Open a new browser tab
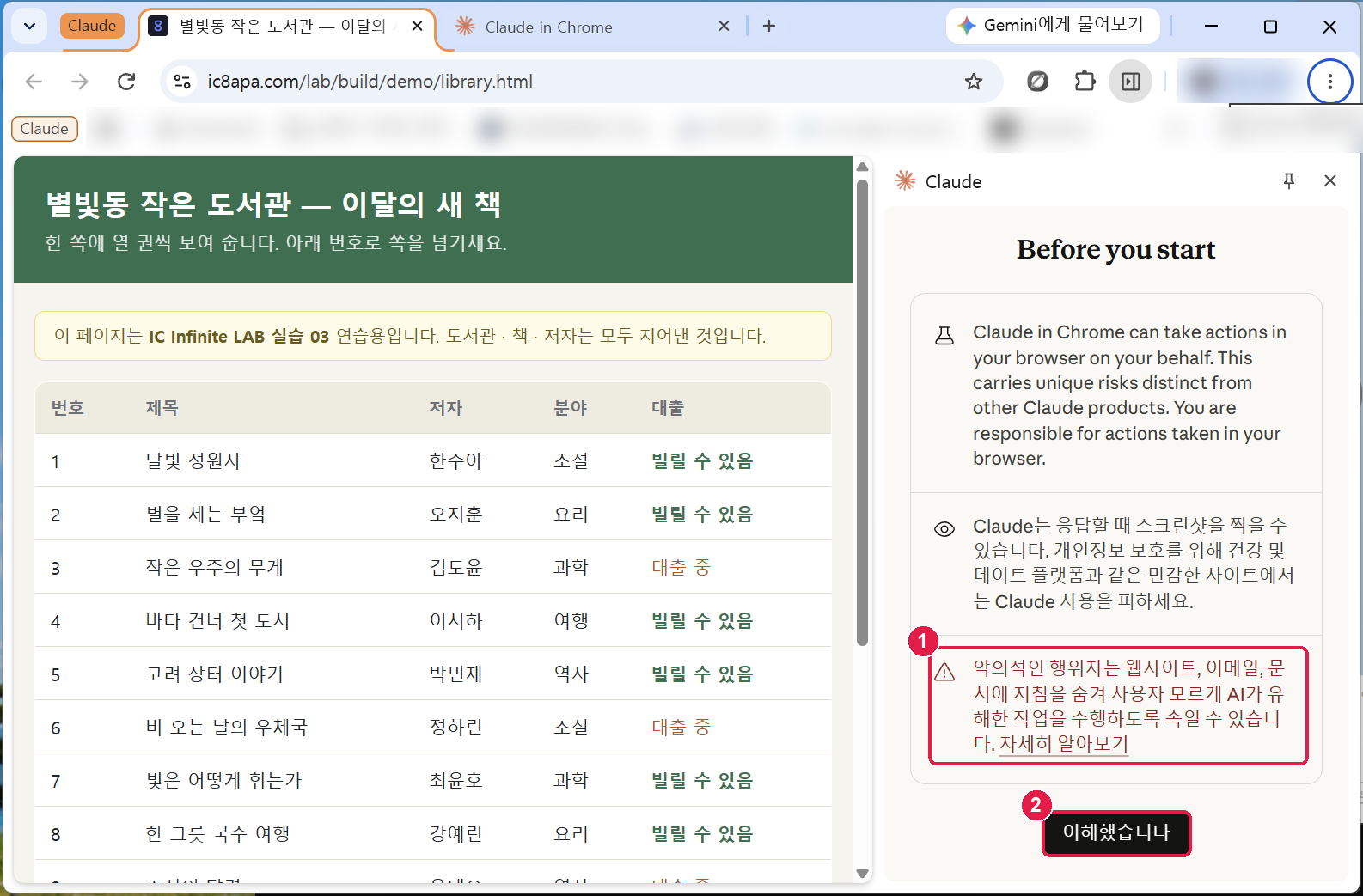Screen dimensions: 1363x896 pyautogui.click(x=769, y=26)
